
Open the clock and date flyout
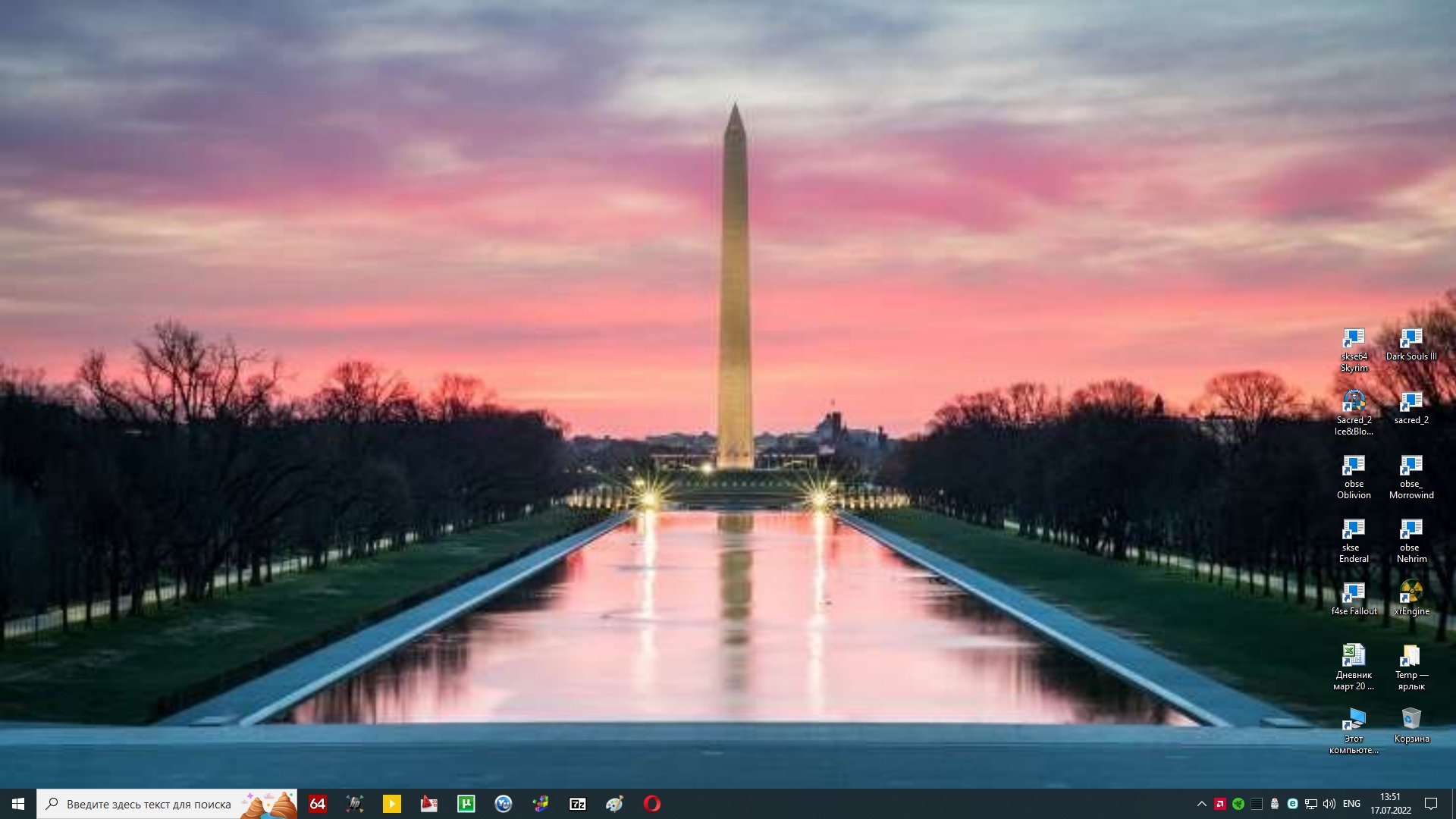coord(1390,804)
